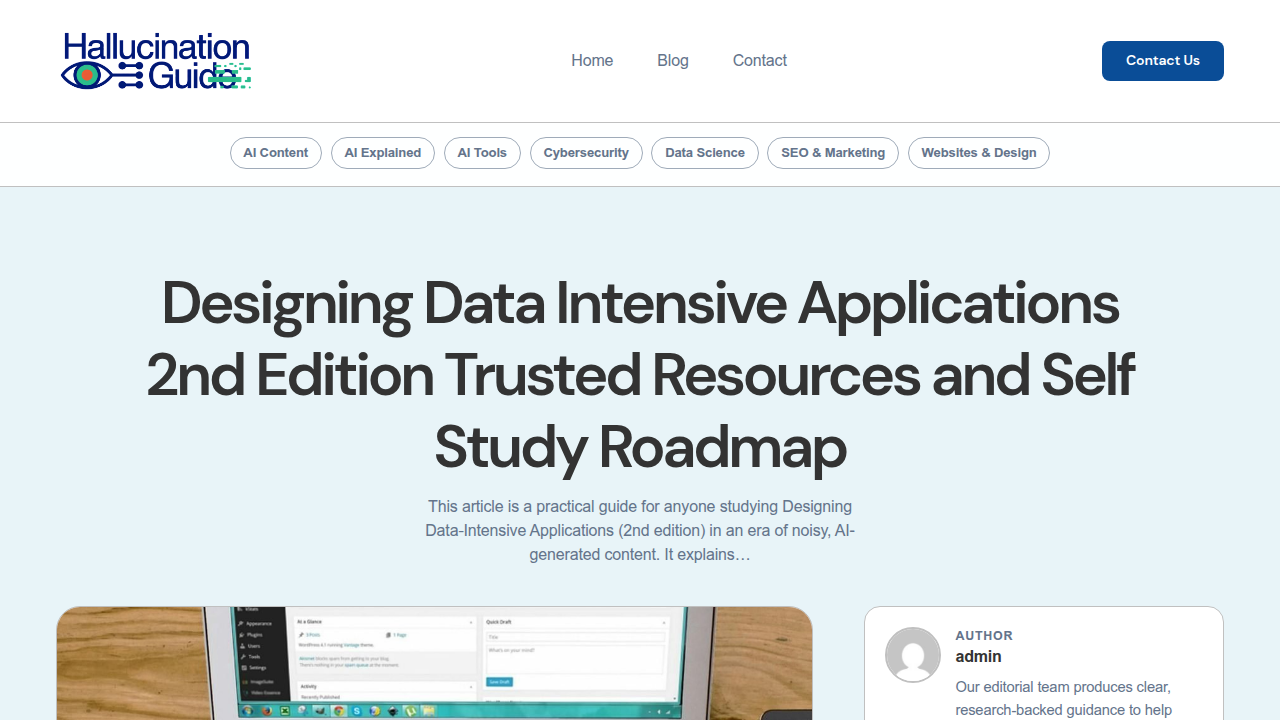Click the Contact Us button
Image resolution: width=1280 pixels, height=720 pixels.
click(1163, 61)
